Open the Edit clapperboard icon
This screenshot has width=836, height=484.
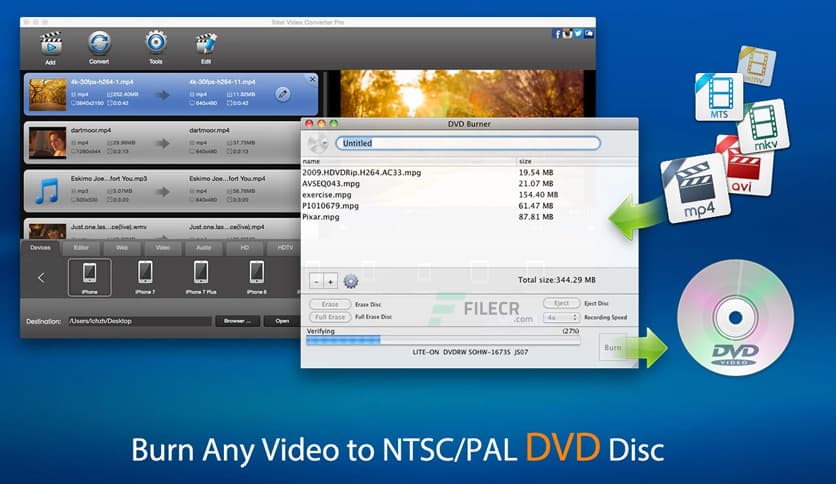pyautogui.click(x=206, y=44)
